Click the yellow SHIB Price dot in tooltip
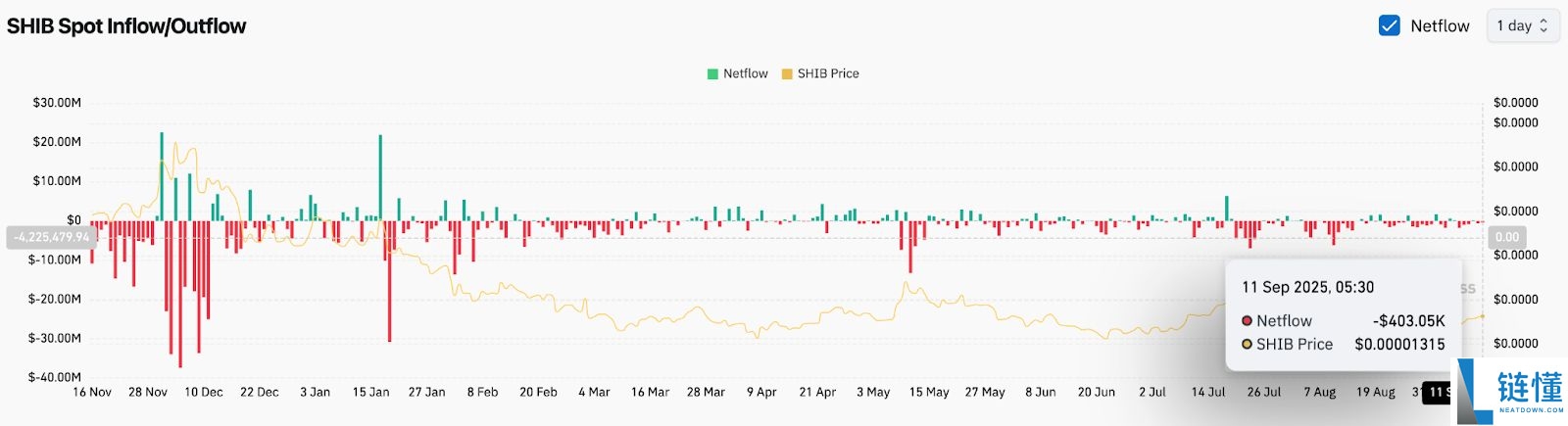Image resolution: width=1568 pixels, height=426 pixels. pyautogui.click(x=1248, y=345)
